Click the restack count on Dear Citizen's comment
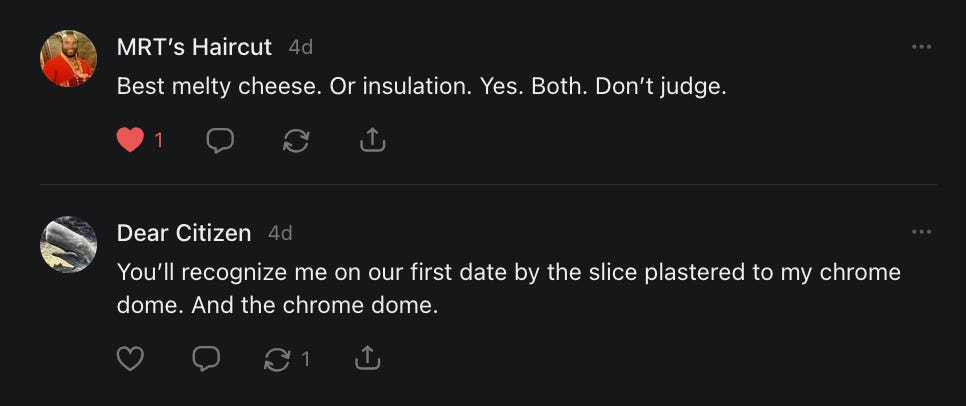This screenshot has height=406, width=966. pos(306,357)
